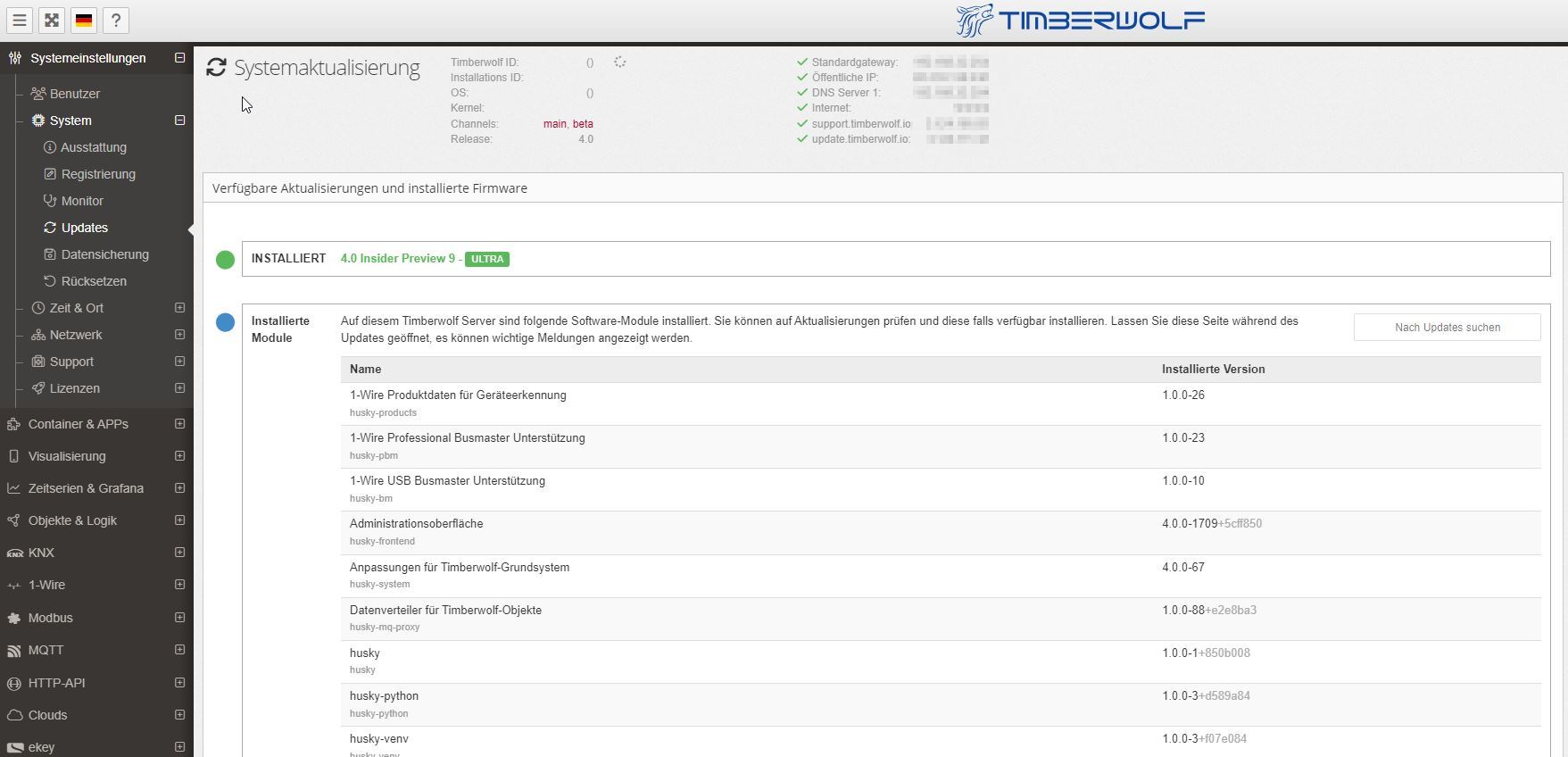Screen dimensions: 1568x757
Task: Click the Benutzer users icon
Action: point(38,94)
